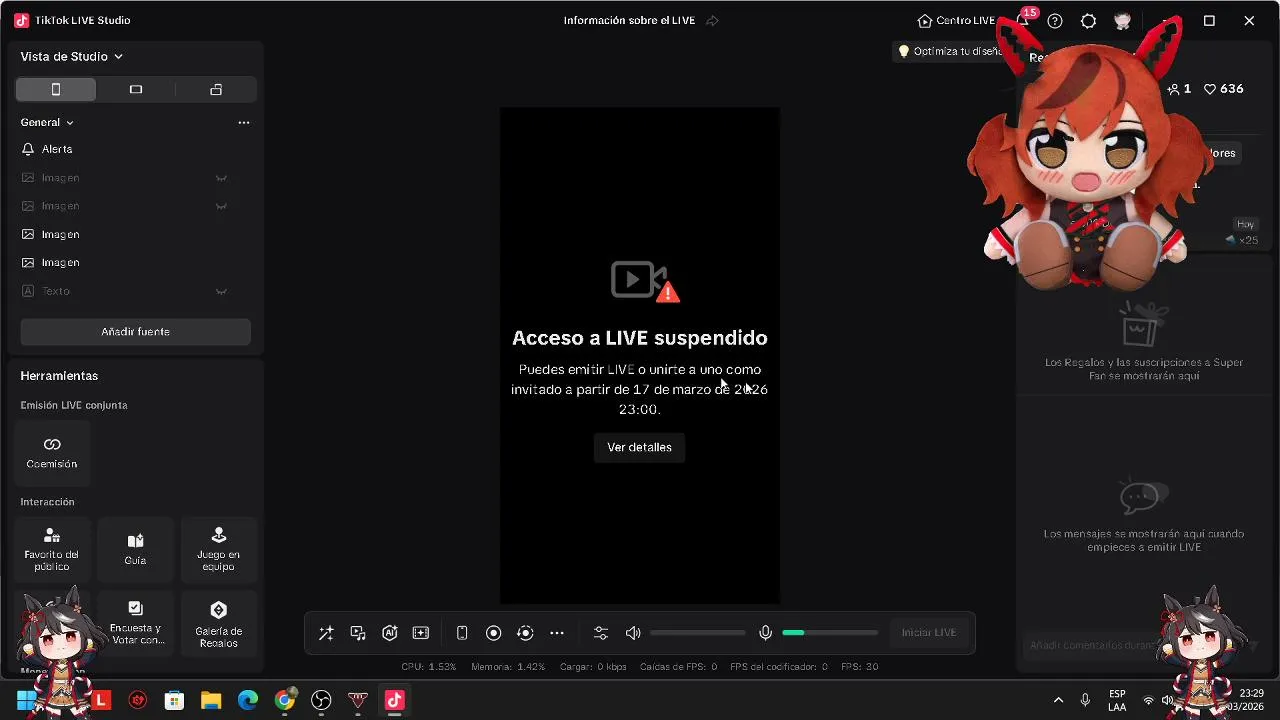This screenshot has width=1280, height=720.
Task: Open the settings icon in the title bar
Action: tap(1088, 21)
